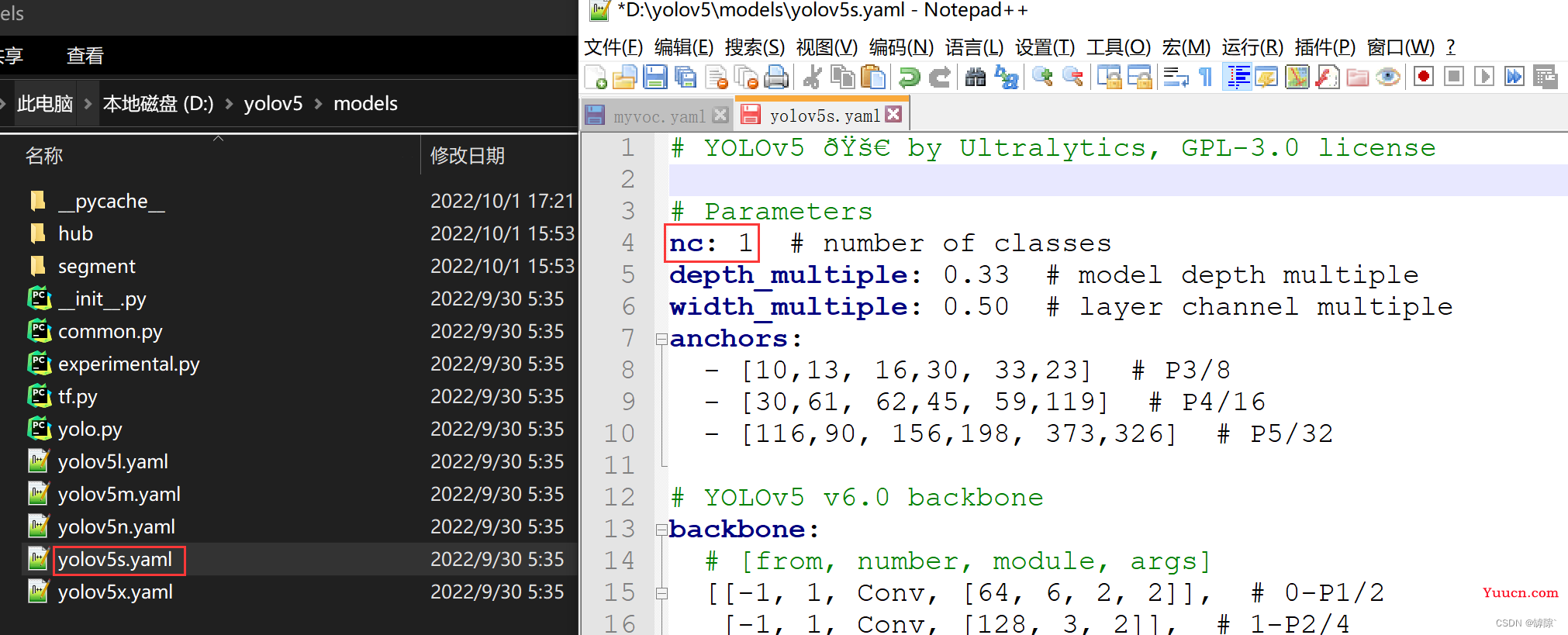Switch to the myvoc.yaml tab
1568x635 pixels.
pyautogui.click(x=659, y=116)
